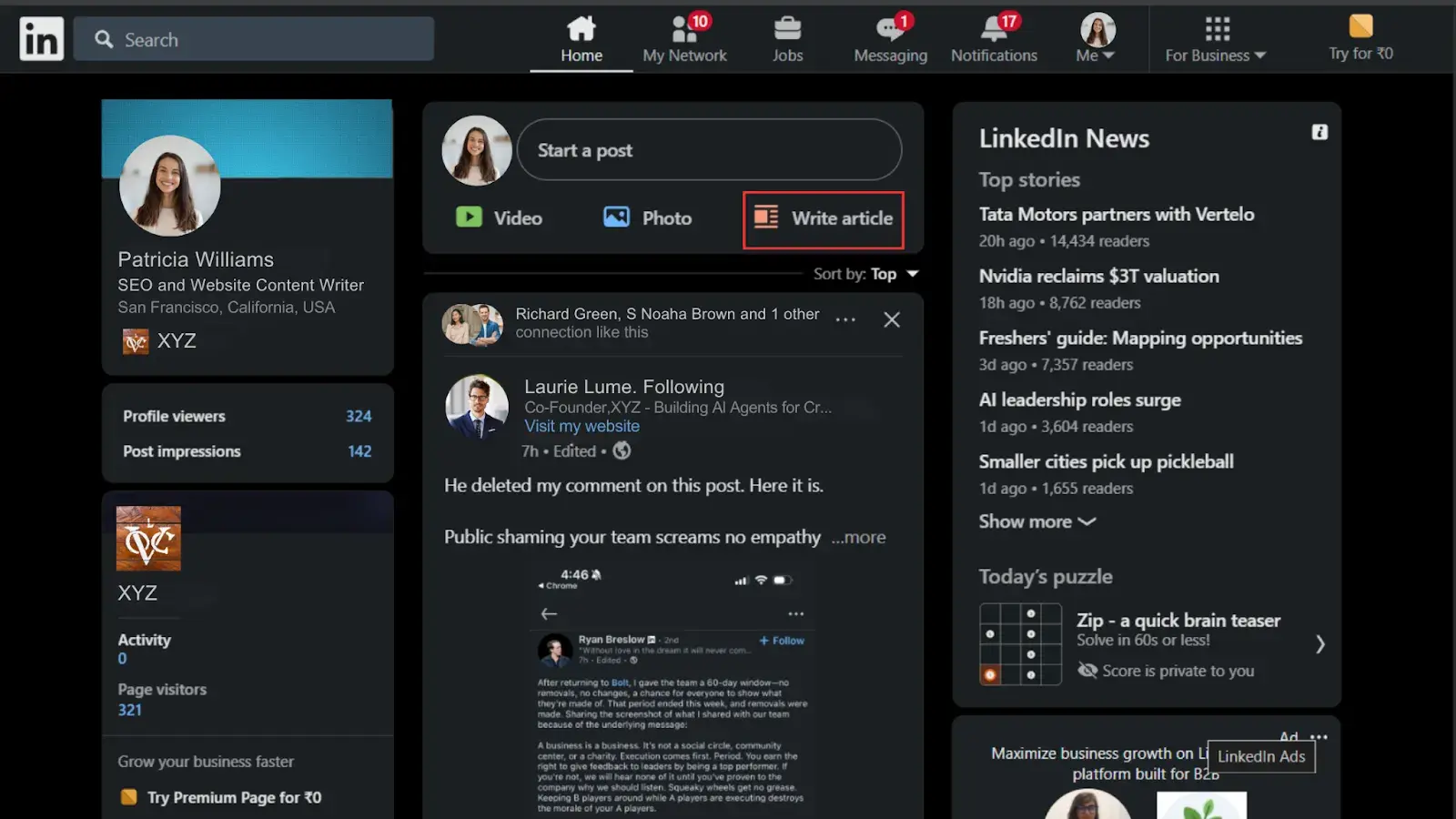Follow Ryan Breslow in the embedded post
The width and height of the screenshot is (1456, 819).
(781, 641)
